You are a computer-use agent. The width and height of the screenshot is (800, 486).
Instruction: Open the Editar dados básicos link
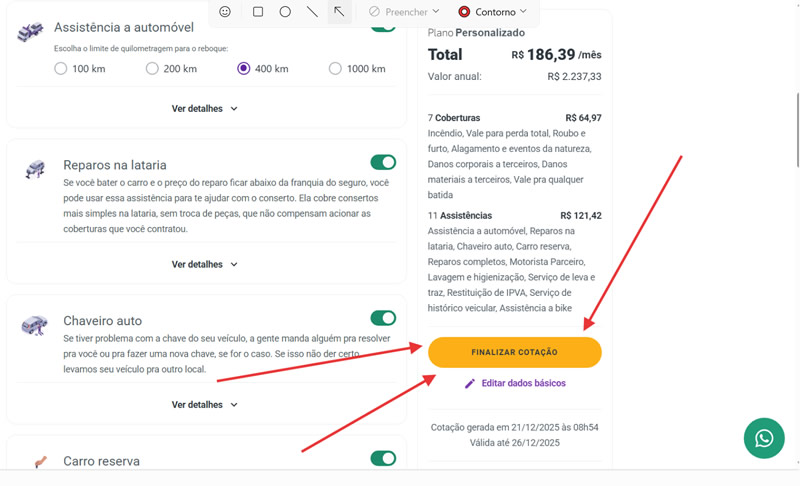coord(523,383)
